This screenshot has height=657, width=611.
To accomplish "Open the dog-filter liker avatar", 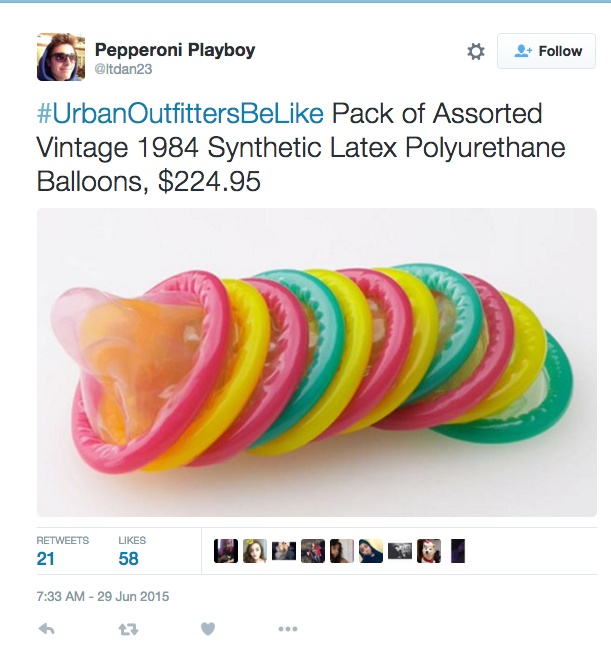I will [x=429, y=551].
